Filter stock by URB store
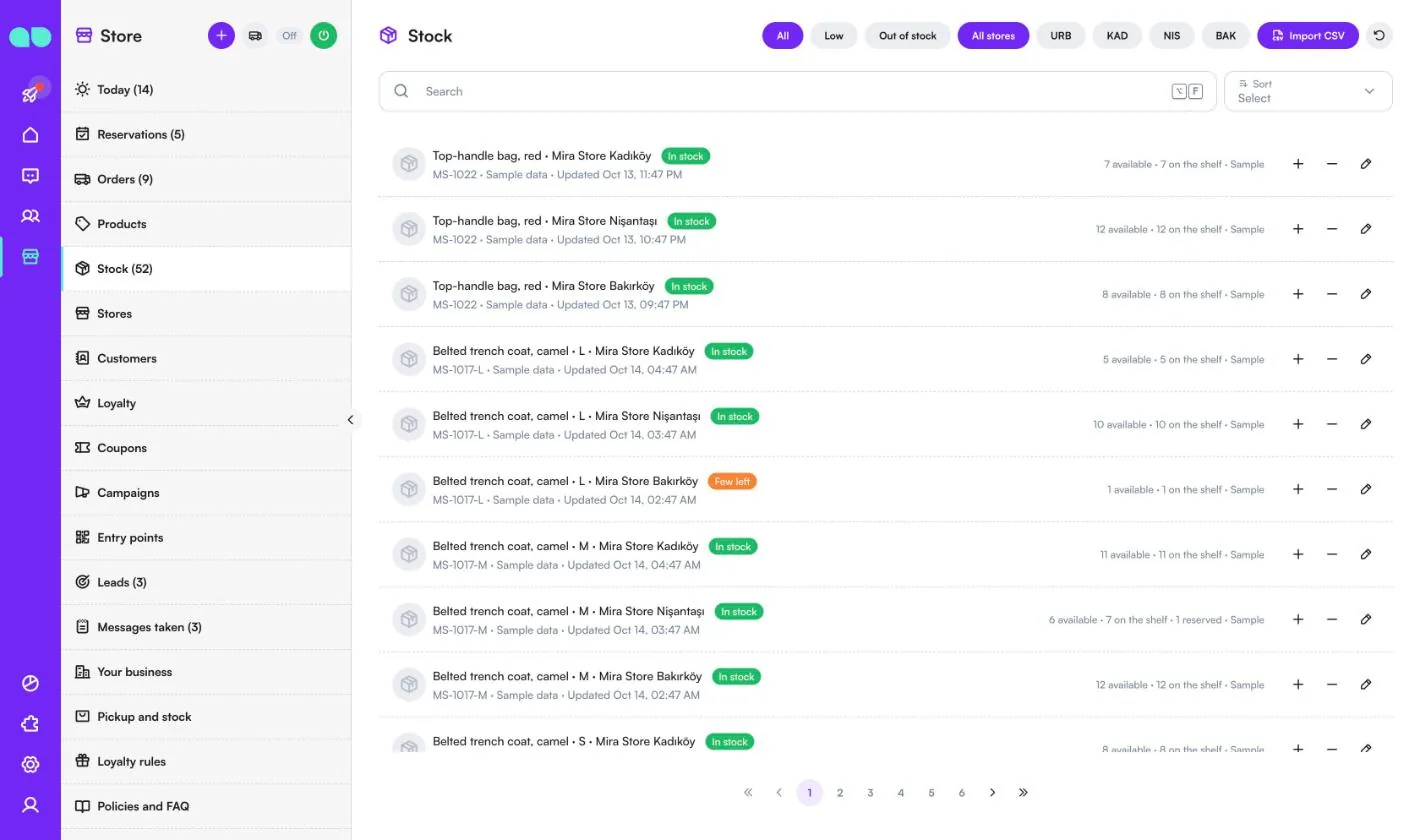The image size is (1420, 840). click(x=1061, y=36)
